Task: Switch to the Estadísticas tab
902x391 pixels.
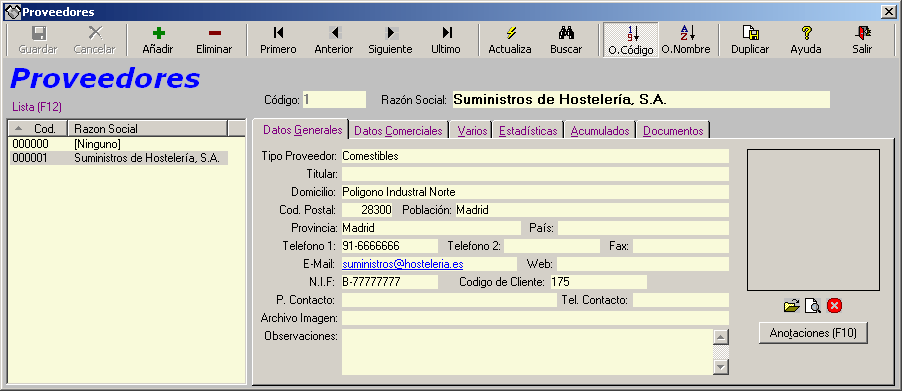Action: (528, 131)
